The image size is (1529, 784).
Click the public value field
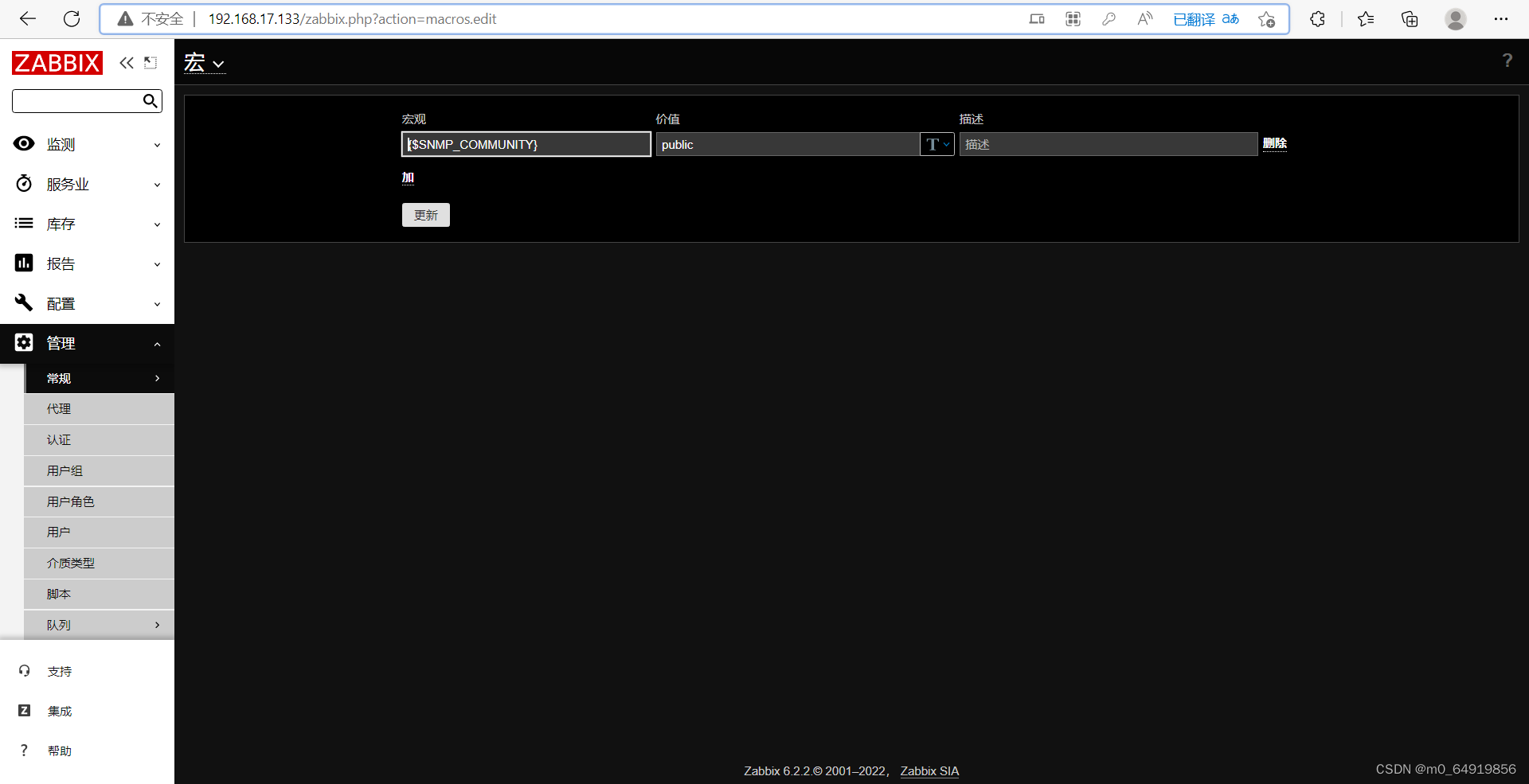(788, 144)
